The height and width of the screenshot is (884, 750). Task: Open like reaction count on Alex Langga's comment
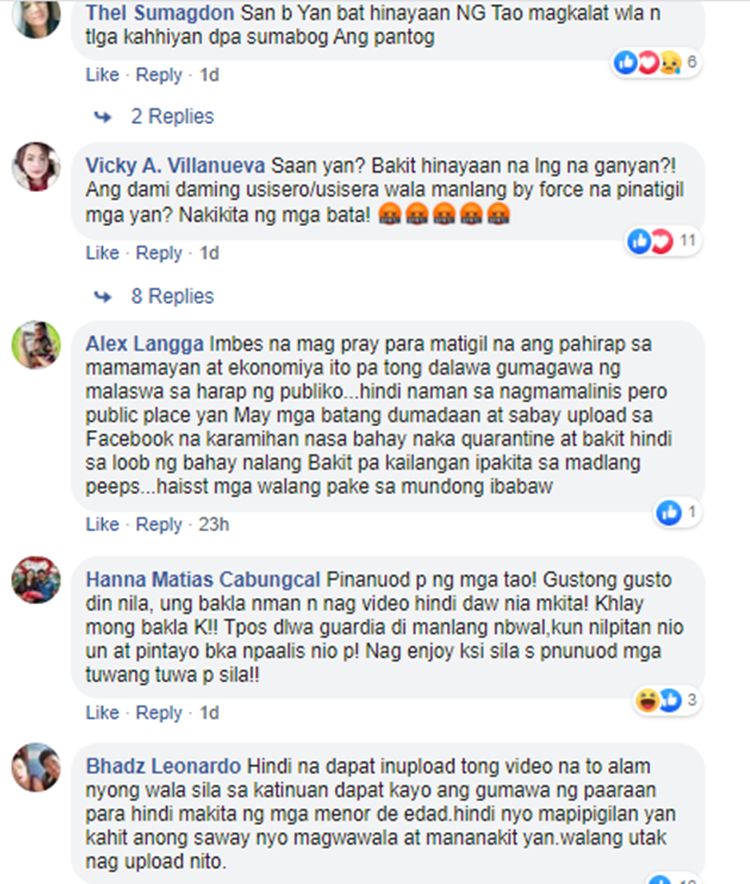pyautogui.click(x=677, y=512)
